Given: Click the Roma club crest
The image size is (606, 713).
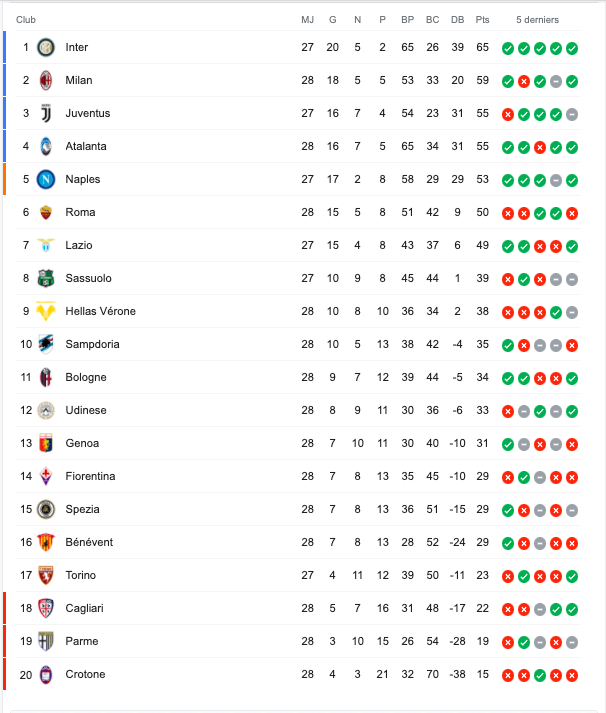Looking at the screenshot, I should tap(45, 212).
